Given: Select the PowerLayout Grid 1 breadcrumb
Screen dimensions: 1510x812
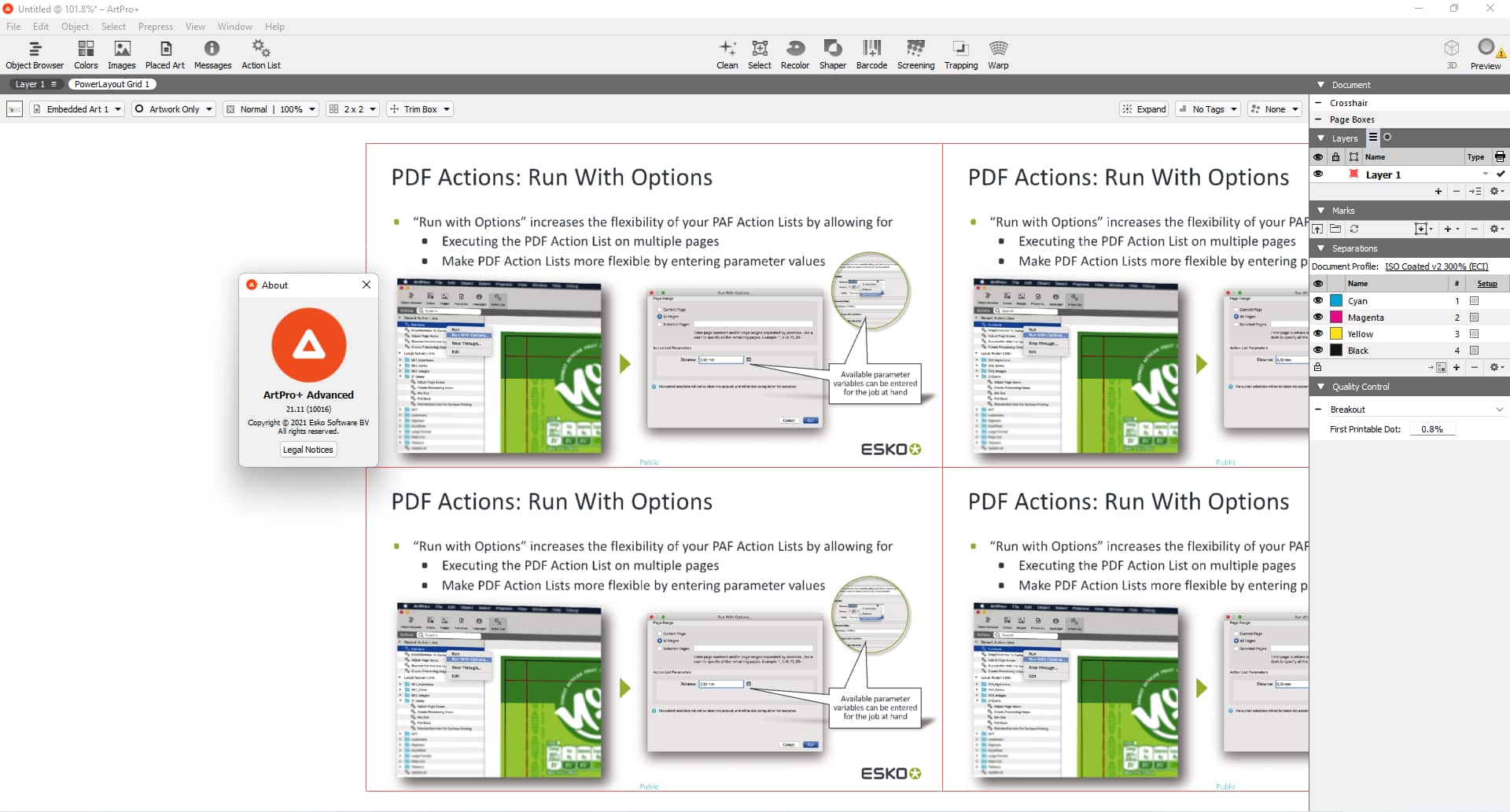Looking at the screenshot, I should (x=112, y=84).
